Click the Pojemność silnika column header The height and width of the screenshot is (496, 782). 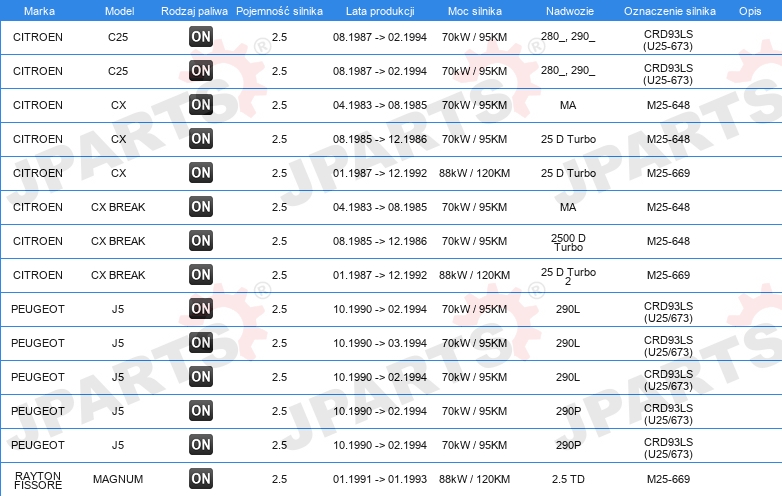click(x=279, y=11)
